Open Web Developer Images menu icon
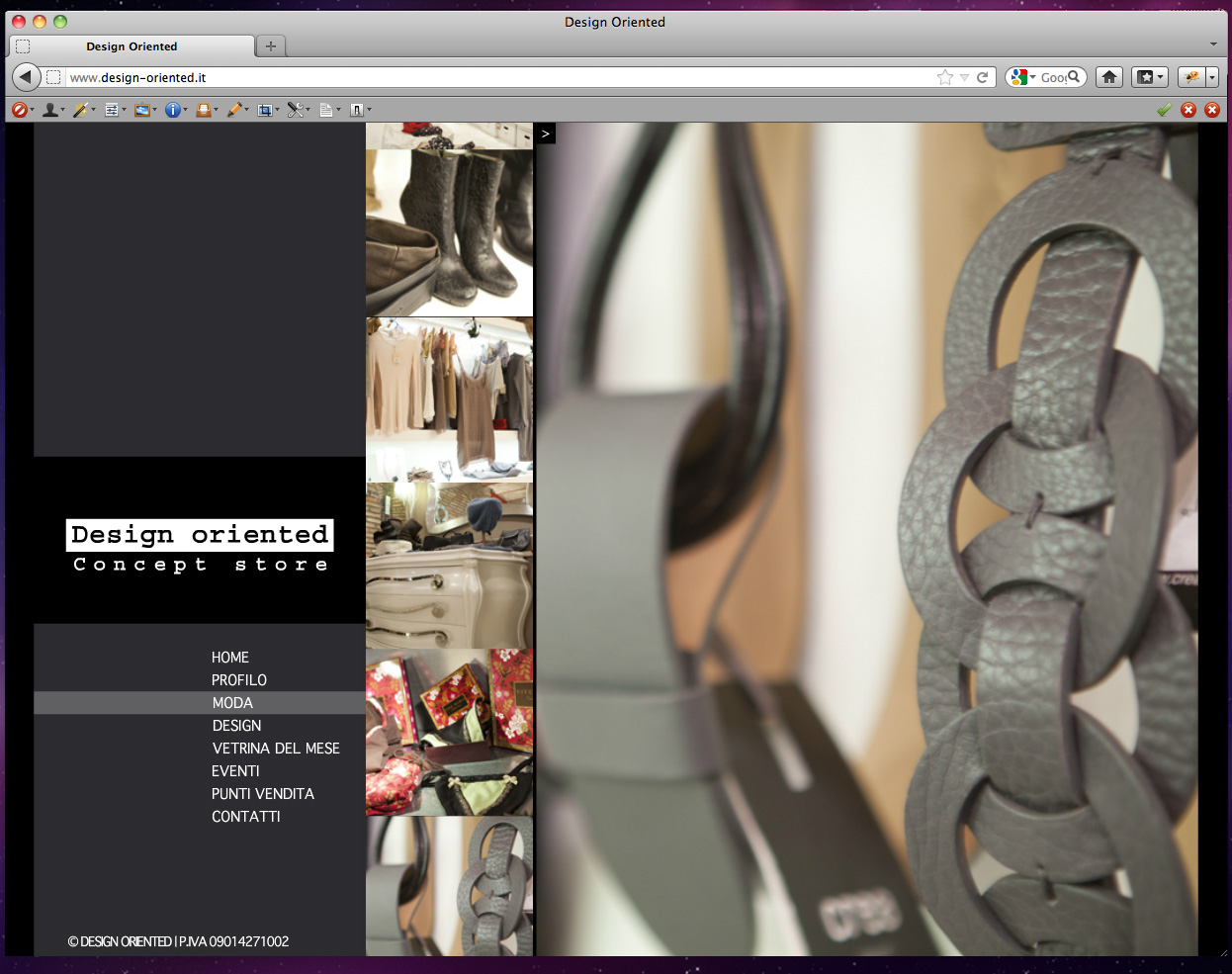This screenshot has width=1232, height=974. click(141, 110)
